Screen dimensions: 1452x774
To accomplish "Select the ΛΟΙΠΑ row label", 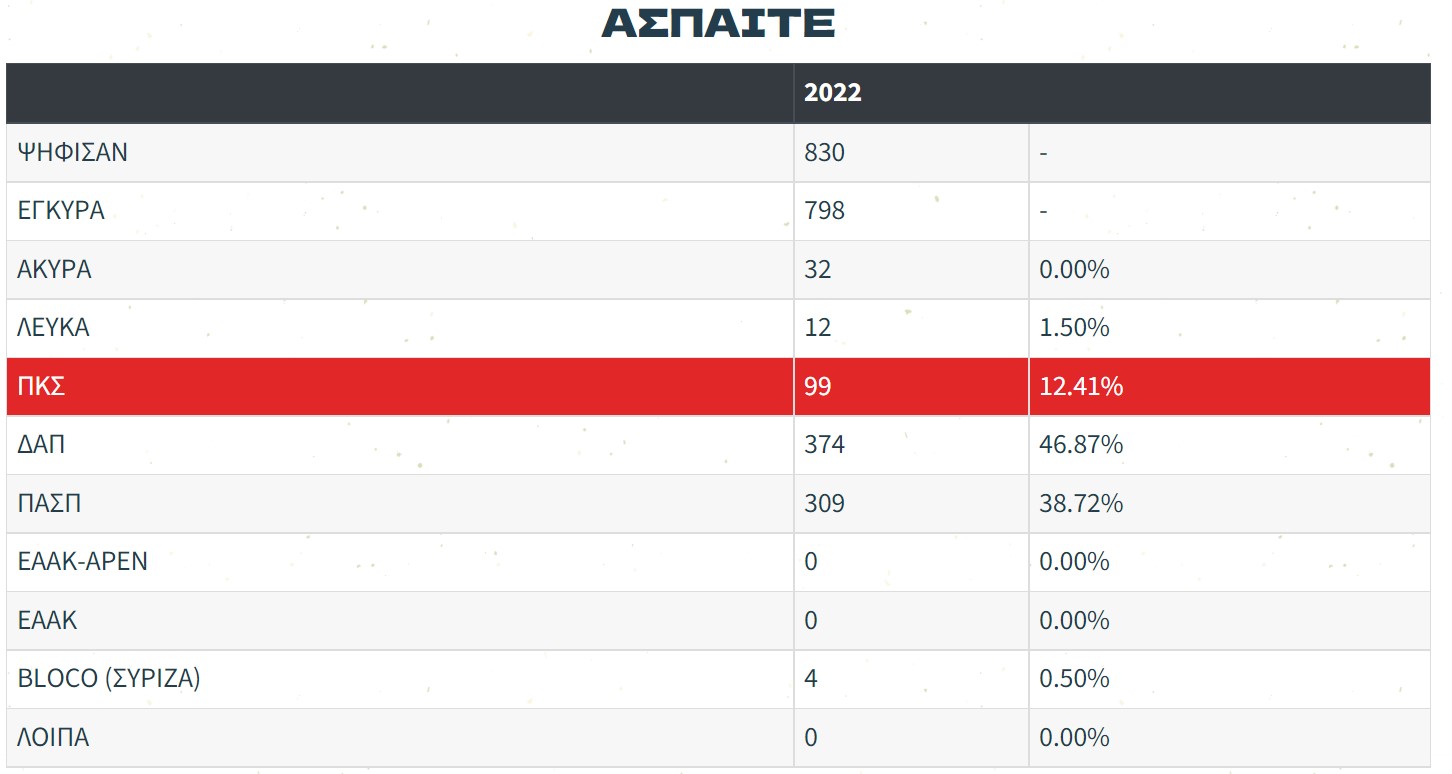I will tap(53, 737).
